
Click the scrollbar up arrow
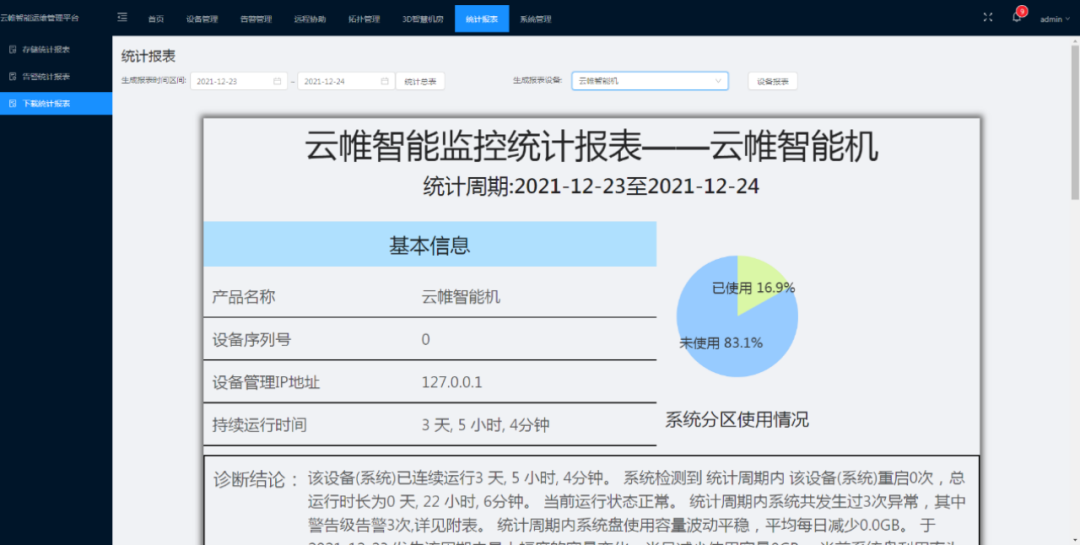coord(1074,40)
